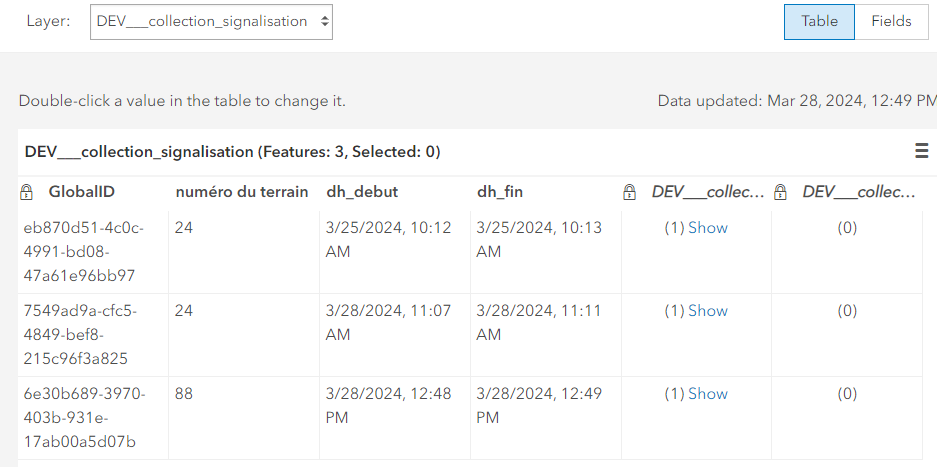Image resolution: width=937 pixels, height=467 pixels.
Task: Switch to the Fields view
Action: coord(891,22)
